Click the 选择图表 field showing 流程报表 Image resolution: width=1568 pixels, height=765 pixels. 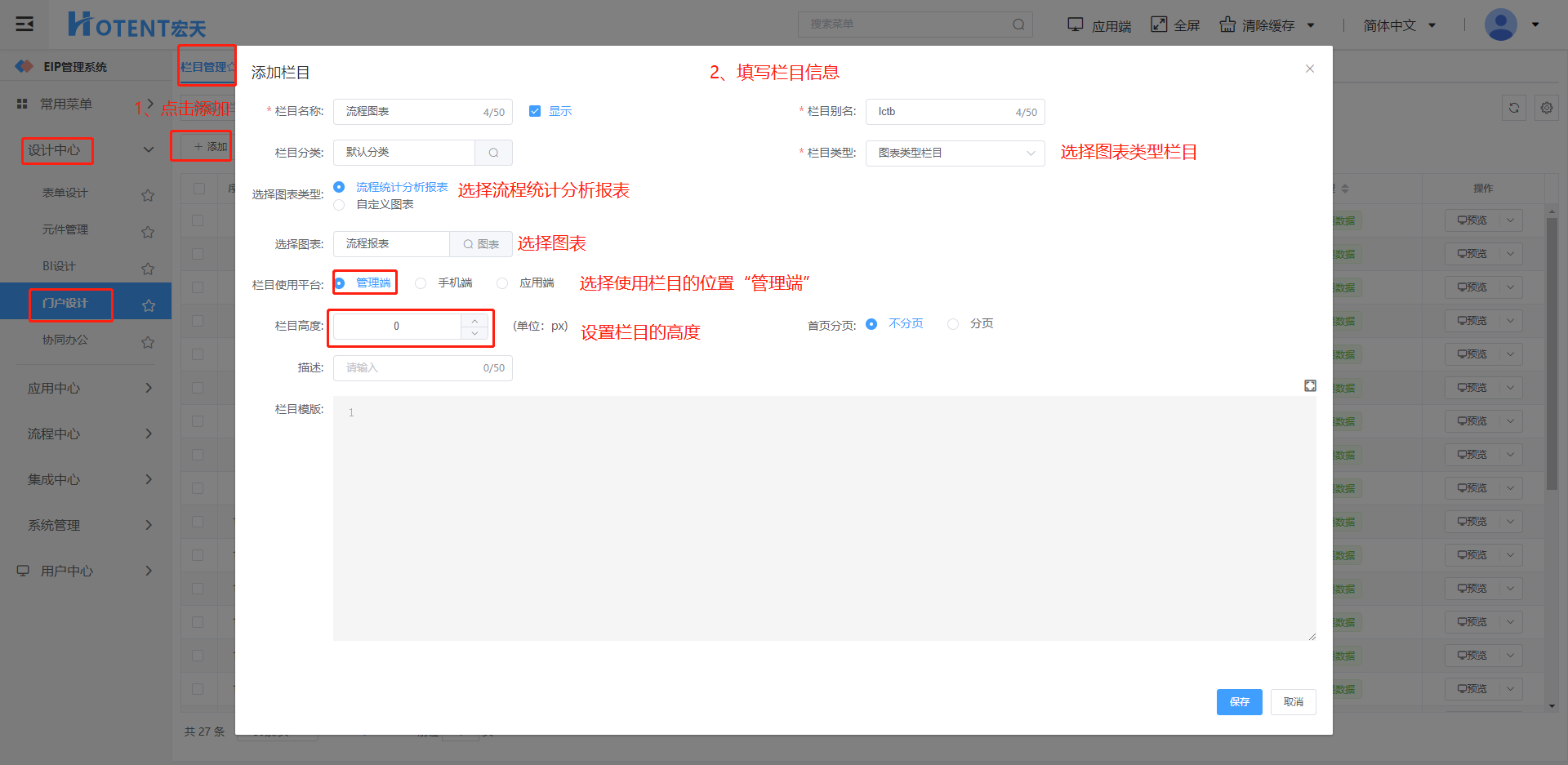tap(391, 244)
